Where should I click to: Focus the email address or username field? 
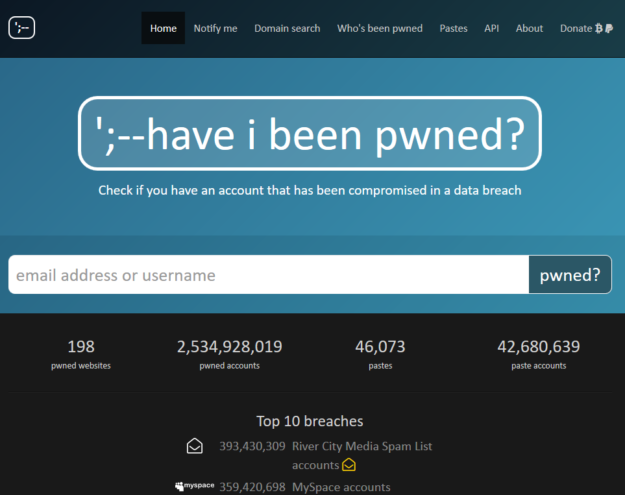tap(268, 275)
